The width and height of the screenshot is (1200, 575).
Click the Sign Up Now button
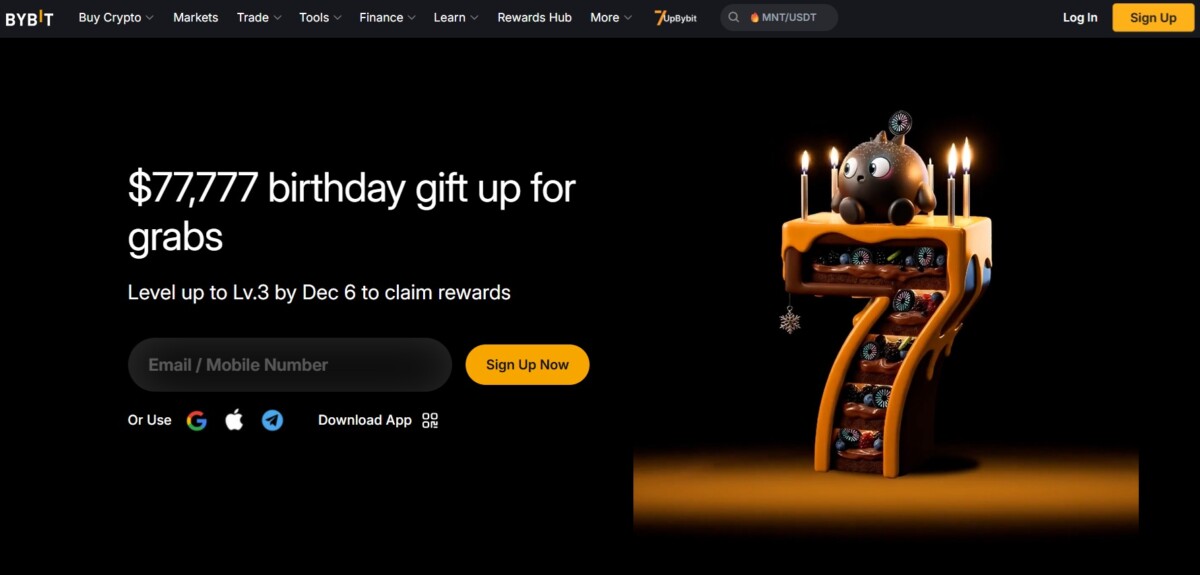[527, 365]
